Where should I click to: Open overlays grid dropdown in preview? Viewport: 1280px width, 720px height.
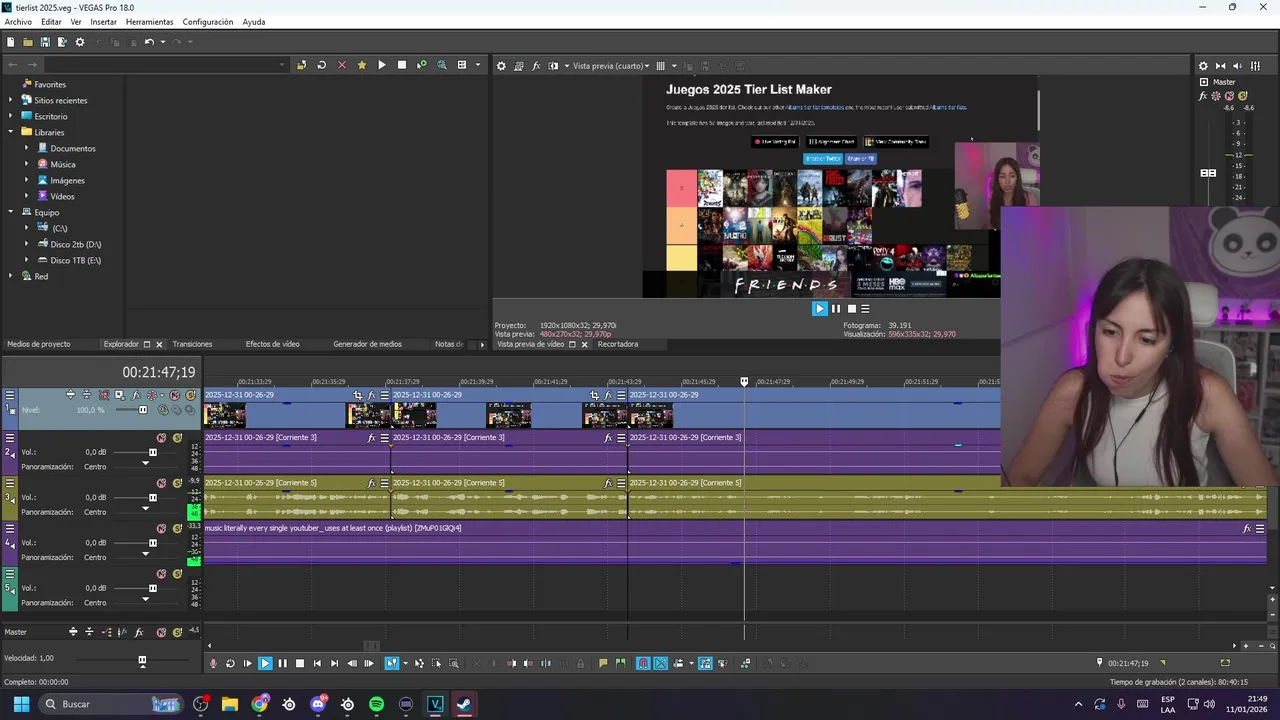[x=673, y=66]
